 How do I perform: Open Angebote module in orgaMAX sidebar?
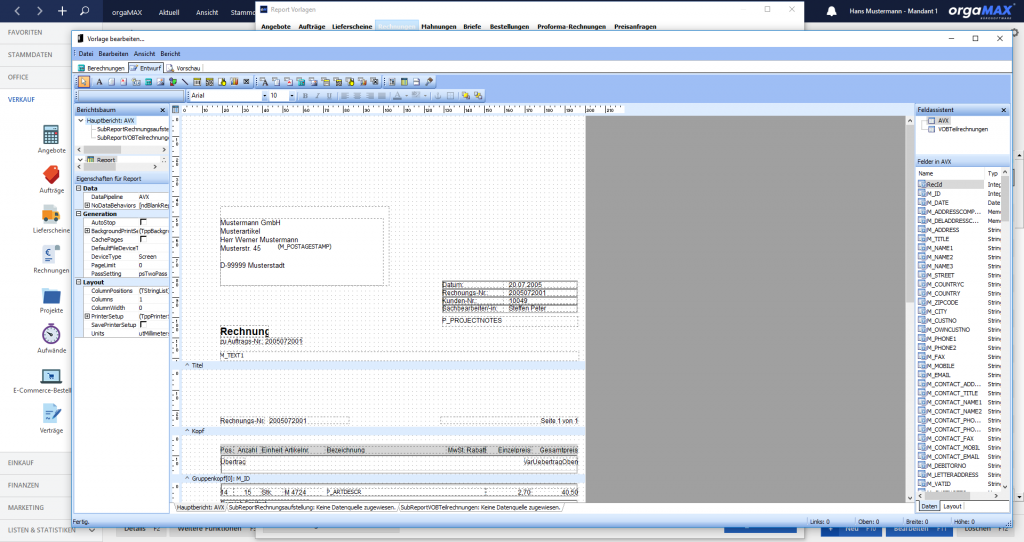pyautogui.click(x=51, y=139)
